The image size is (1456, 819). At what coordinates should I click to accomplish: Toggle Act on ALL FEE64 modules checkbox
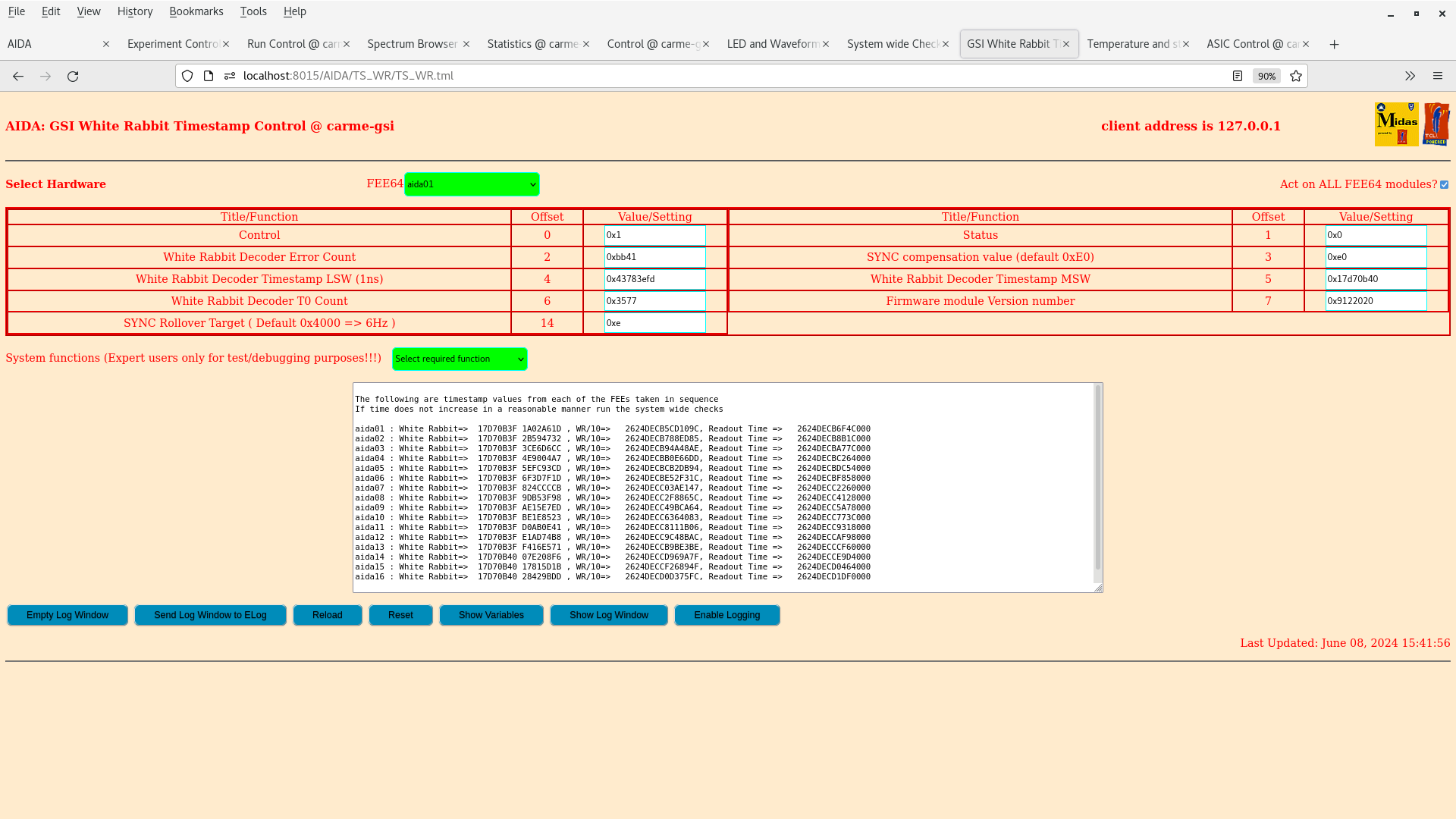tap(1444, 184)
